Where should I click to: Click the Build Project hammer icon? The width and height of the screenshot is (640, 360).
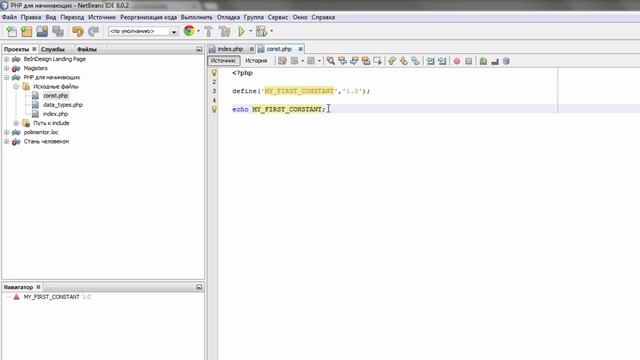(209, 31)
